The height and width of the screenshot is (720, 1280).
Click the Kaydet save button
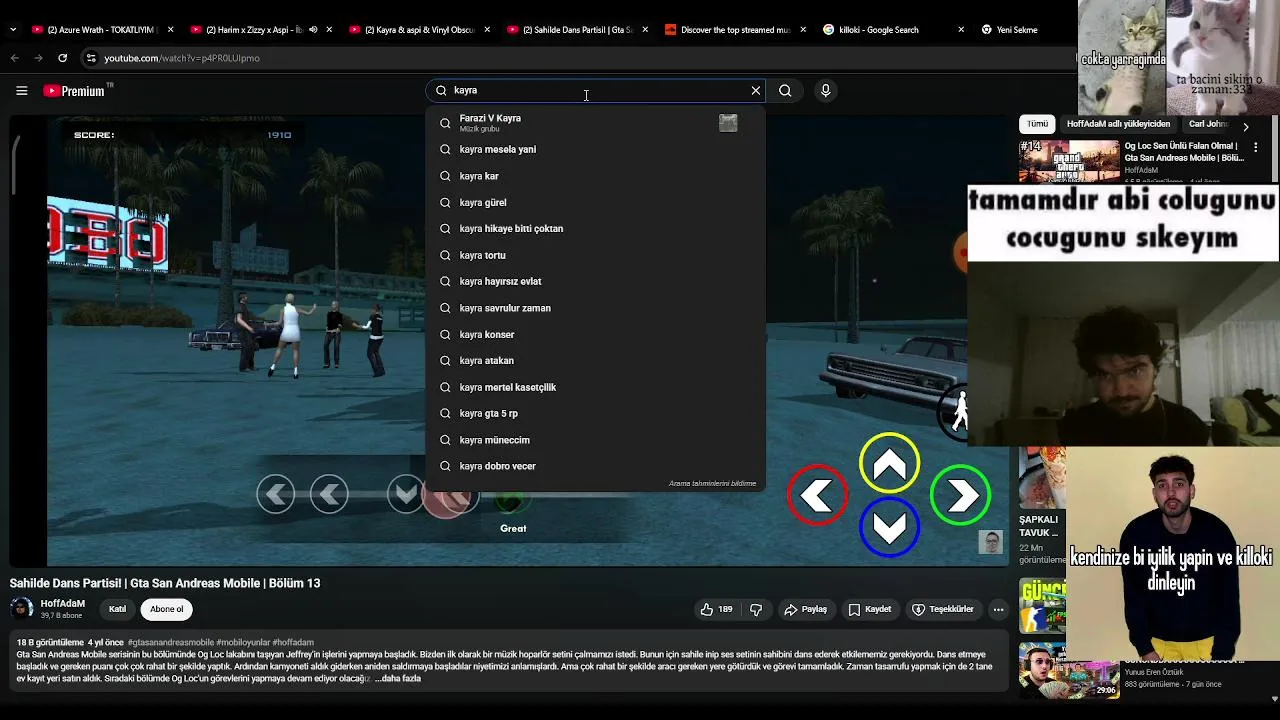click(x=869, y=609)
